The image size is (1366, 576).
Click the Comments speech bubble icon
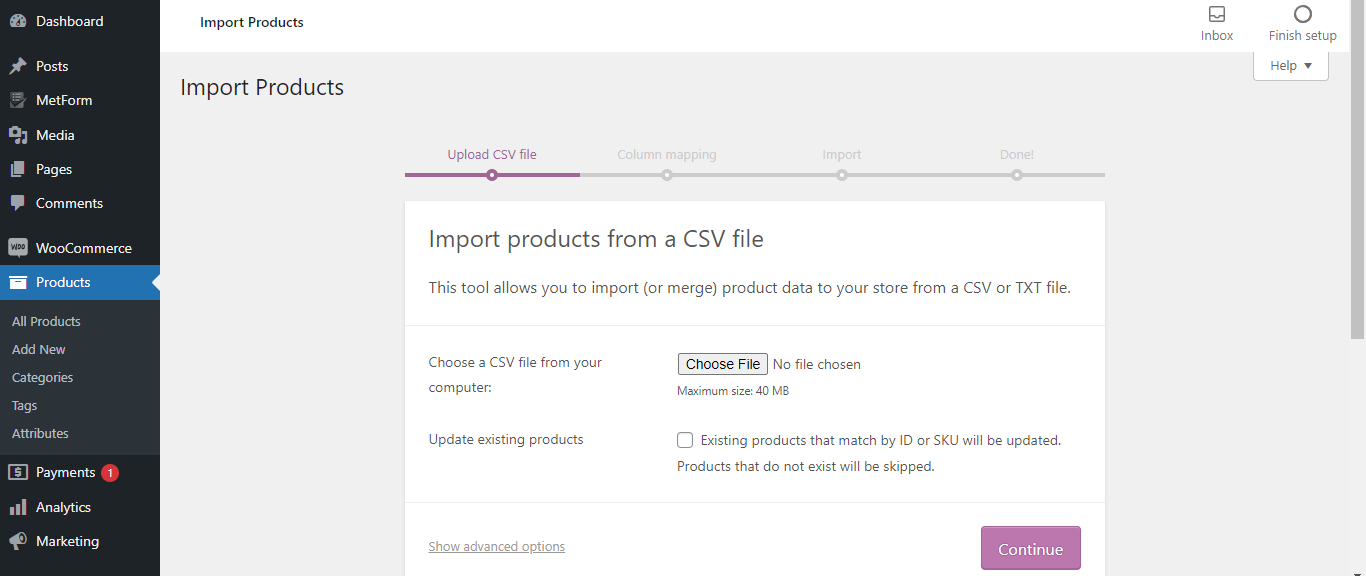click(18, 203)
